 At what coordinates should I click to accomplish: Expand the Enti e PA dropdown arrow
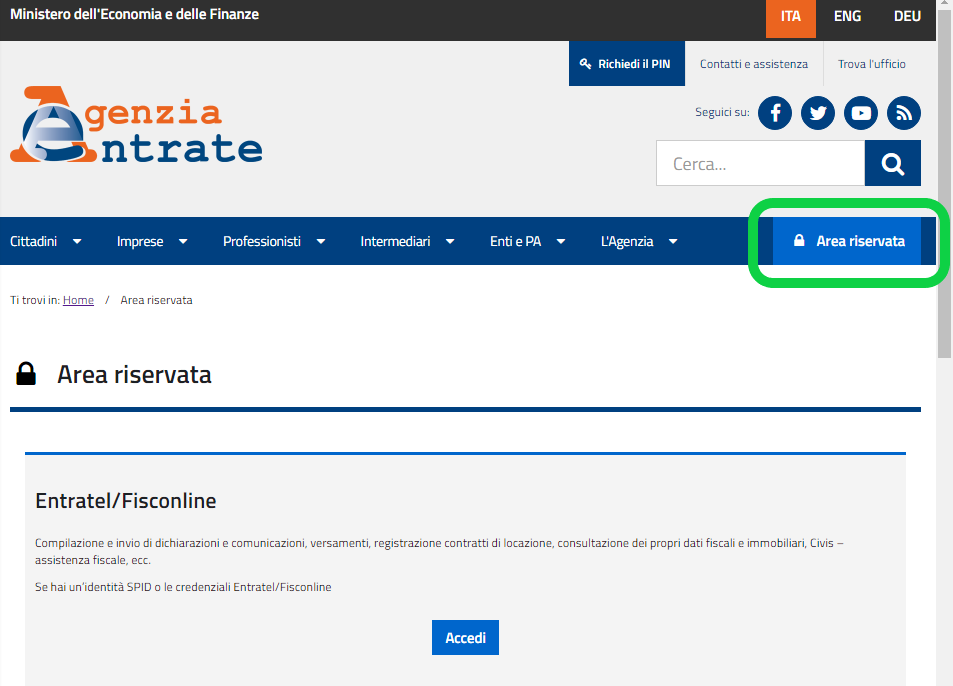pyautogui.click(x=561, y=241)
